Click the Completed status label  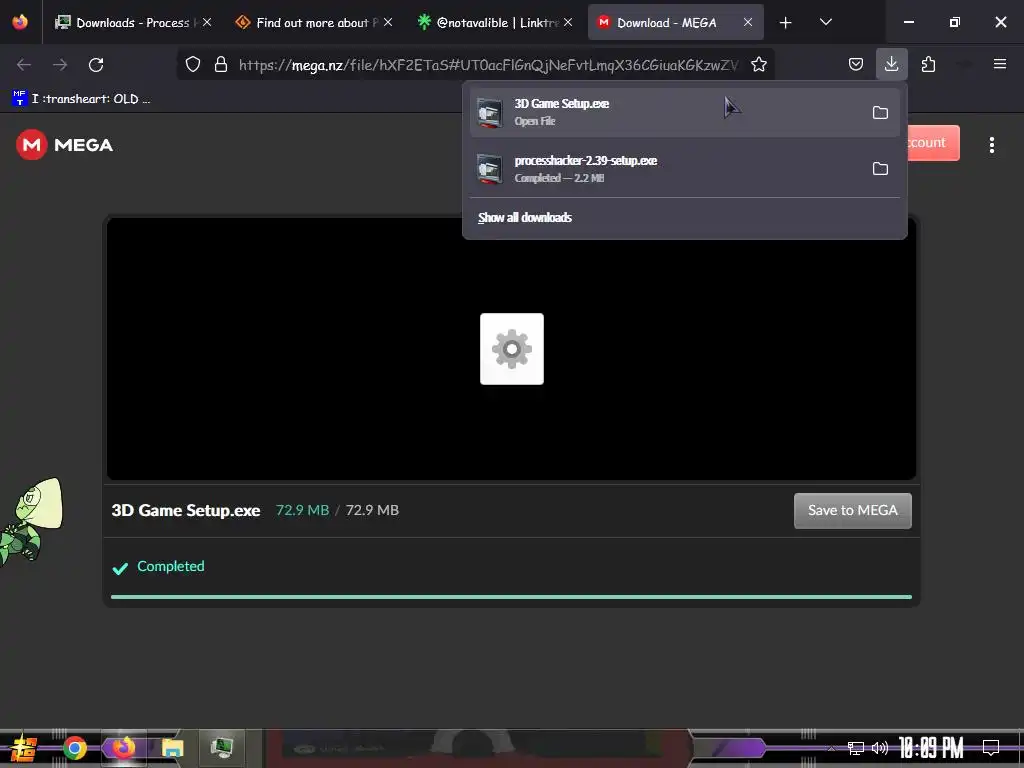tap(170, 566)
